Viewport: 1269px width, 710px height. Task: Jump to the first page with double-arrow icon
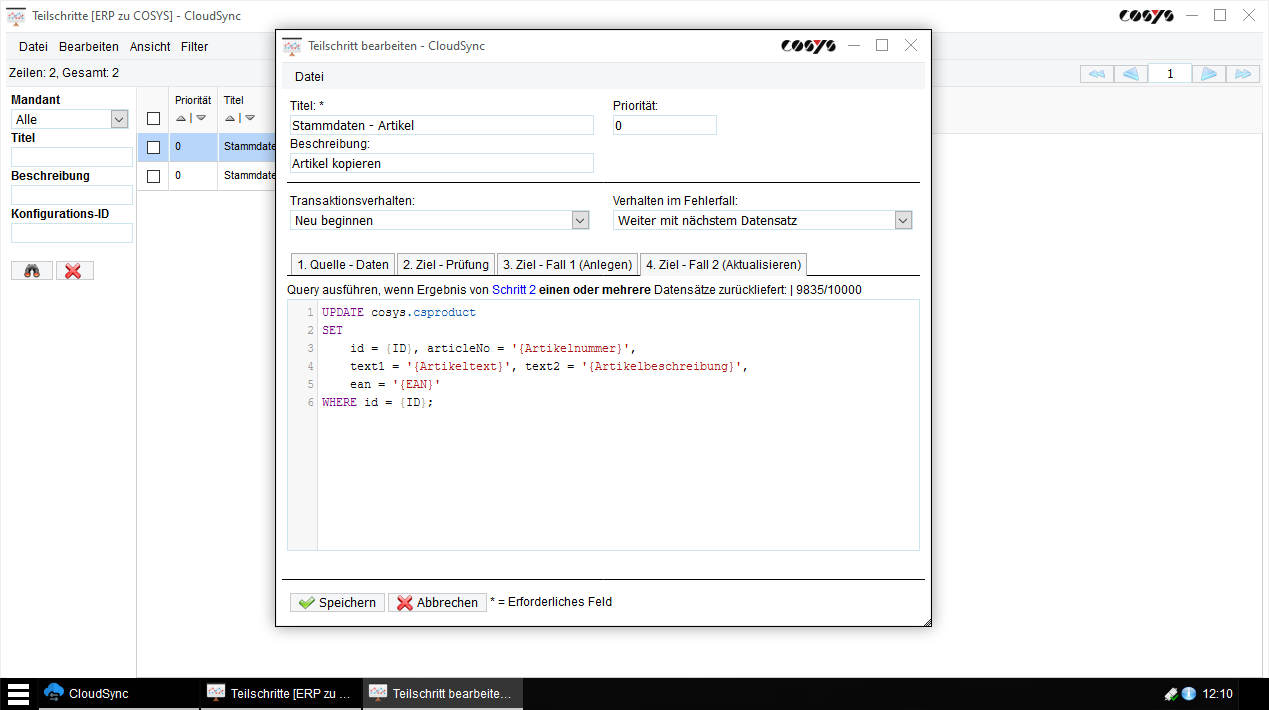coord(1095,73)
